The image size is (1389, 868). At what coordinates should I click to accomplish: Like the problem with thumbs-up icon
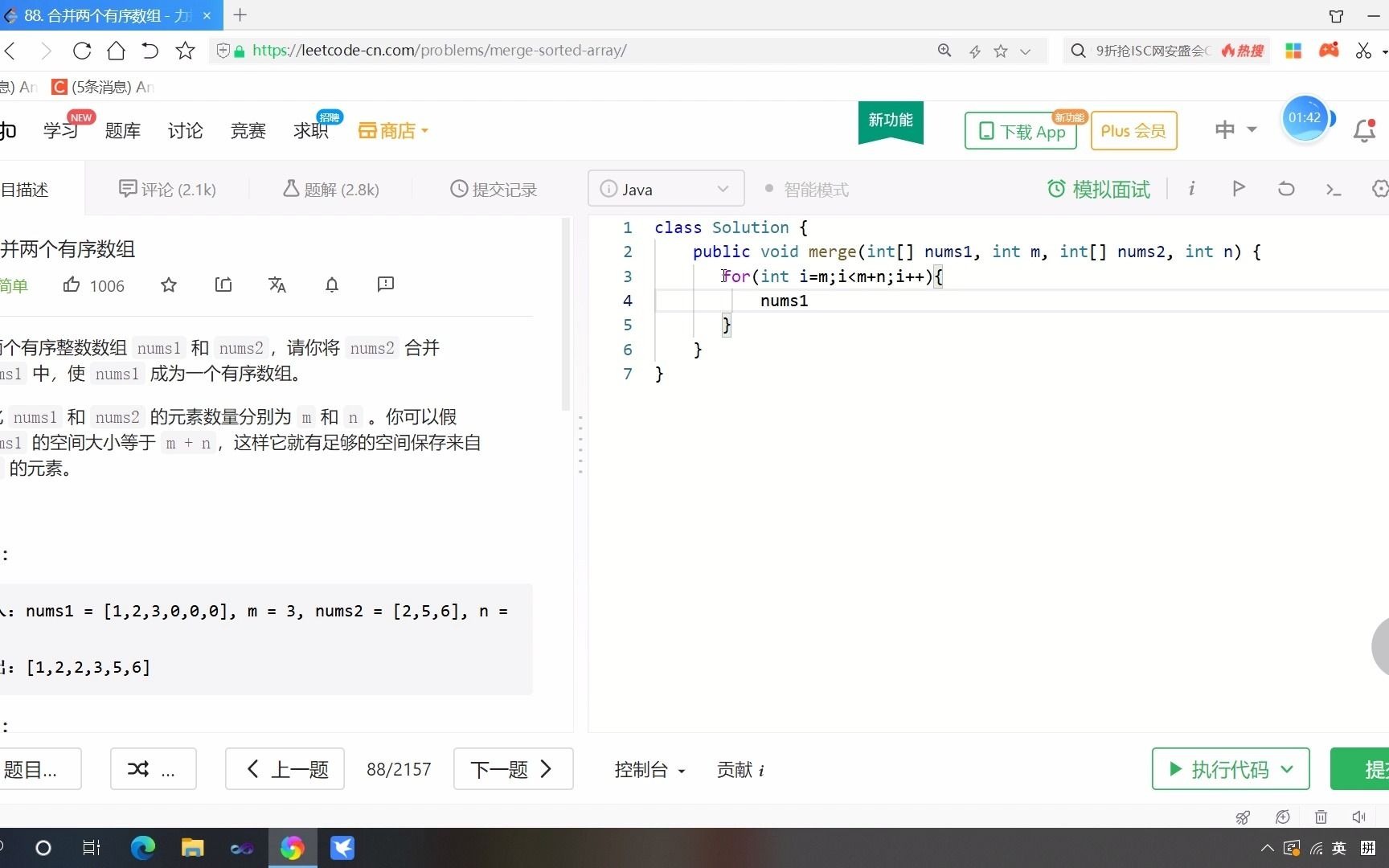pyautogui.click(x=72, y=285)
